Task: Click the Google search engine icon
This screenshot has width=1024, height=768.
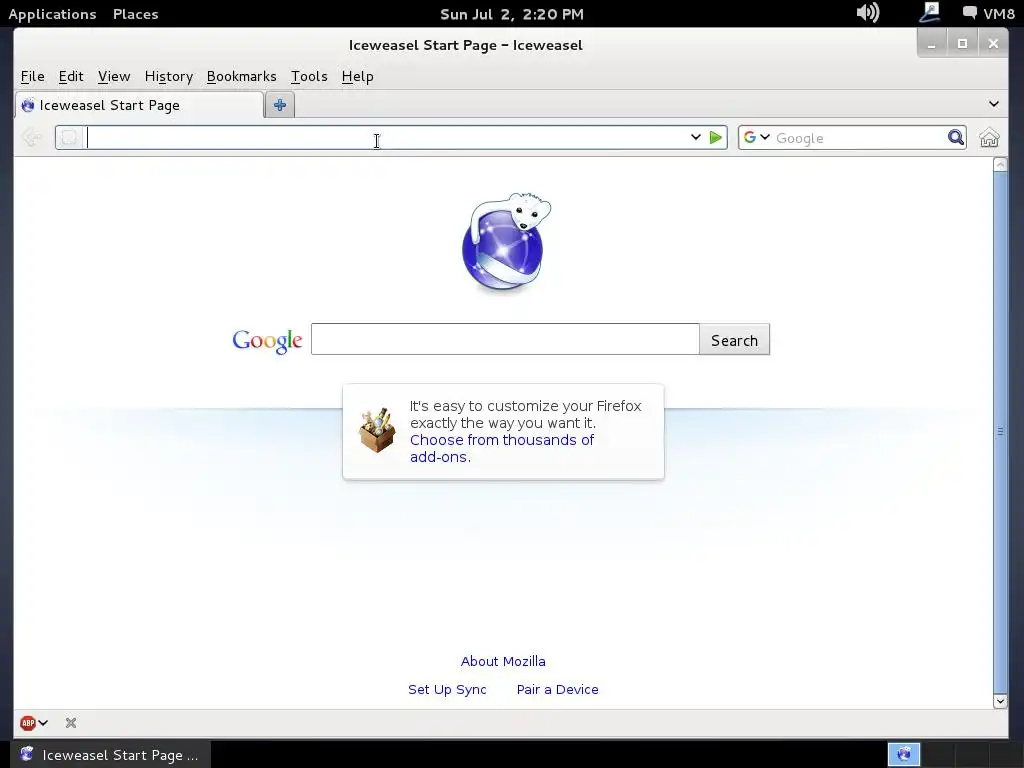Action: pyautogui.click(x=750, y=137)
